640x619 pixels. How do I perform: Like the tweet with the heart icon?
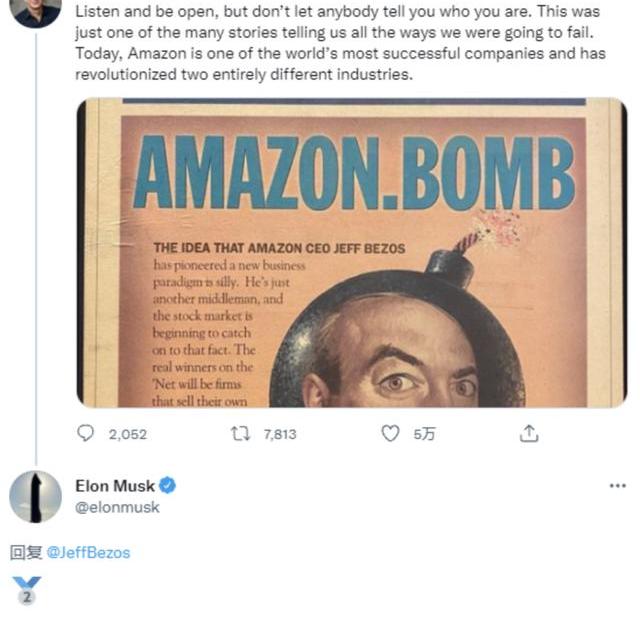[392, 433]
